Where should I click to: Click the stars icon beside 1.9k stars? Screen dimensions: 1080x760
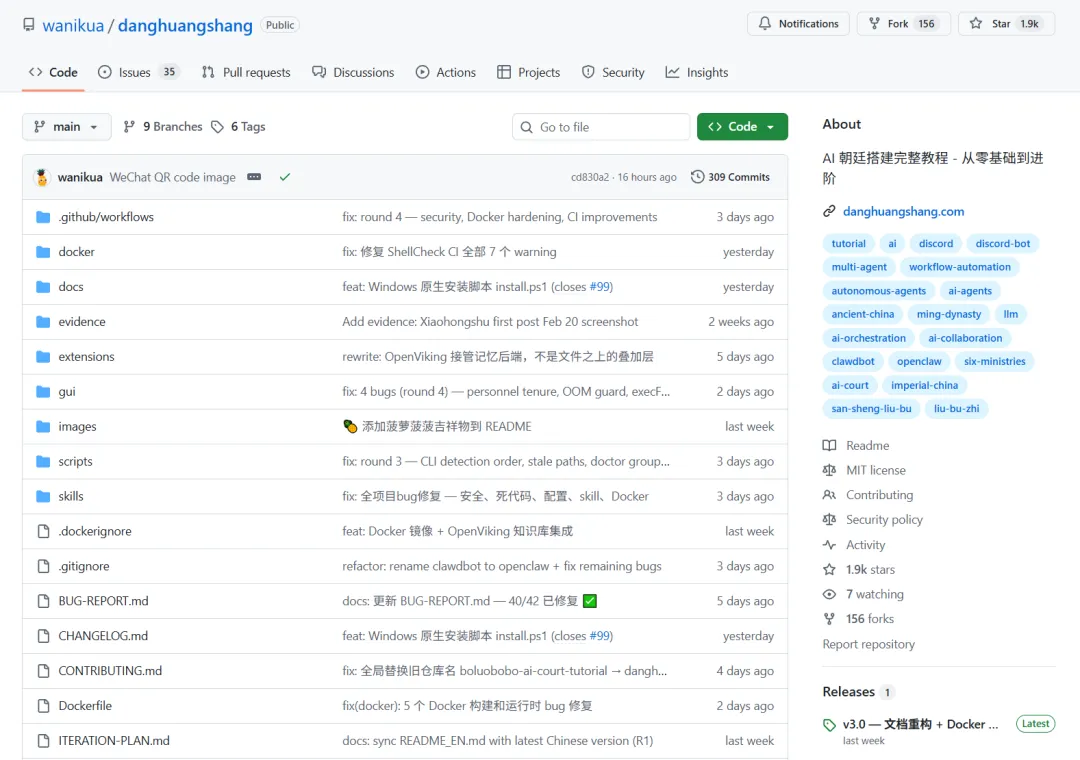click(829, 570)
